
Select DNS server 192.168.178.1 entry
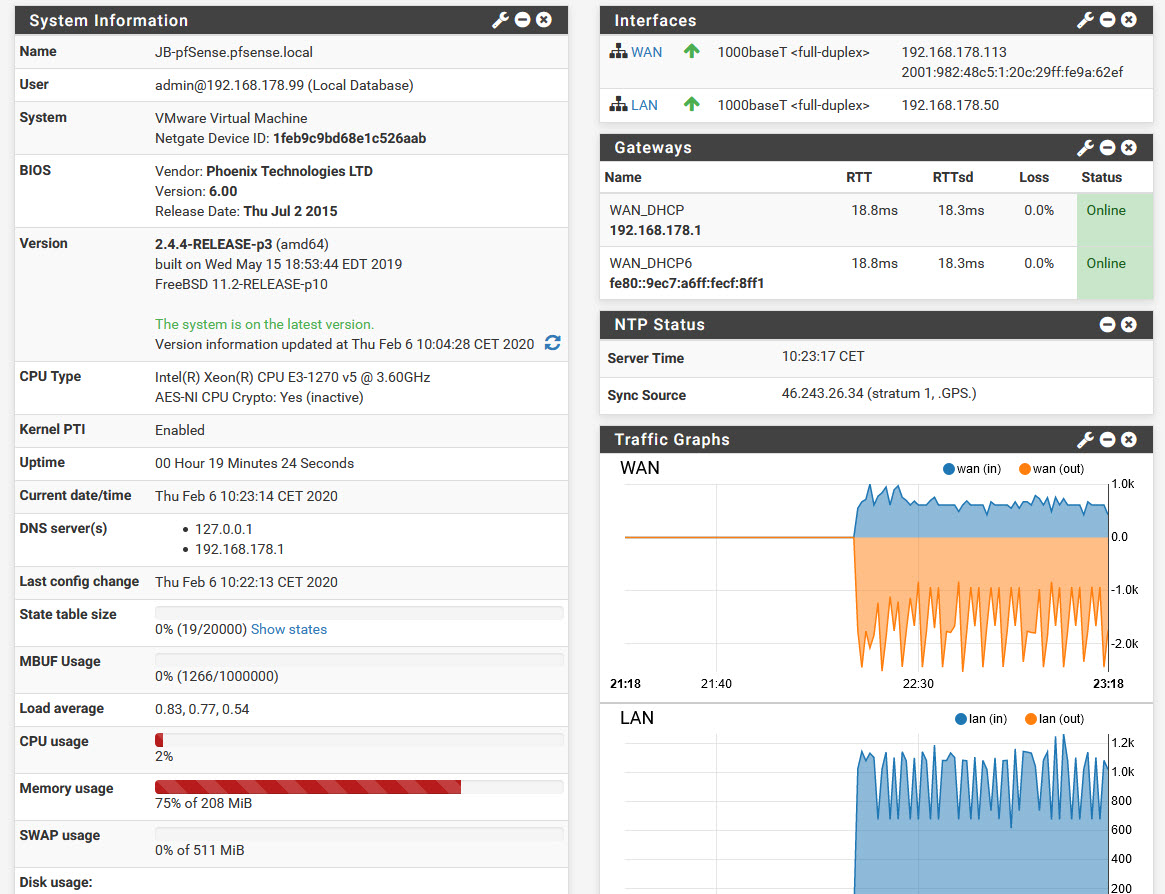pyautogui.click(x=239, y=549)
